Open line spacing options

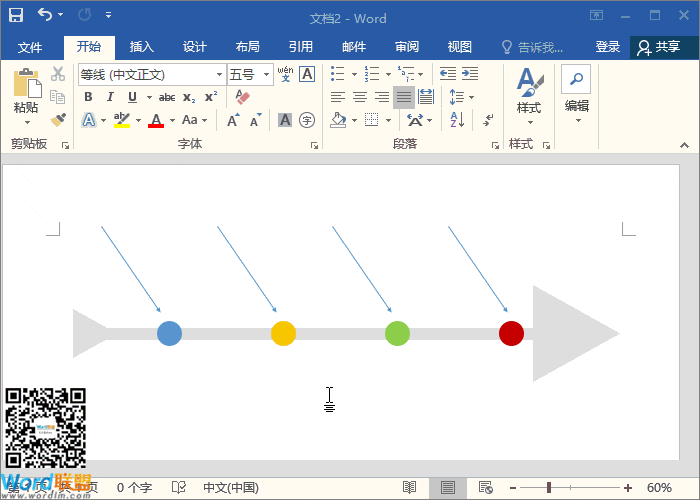coord(462,97)
